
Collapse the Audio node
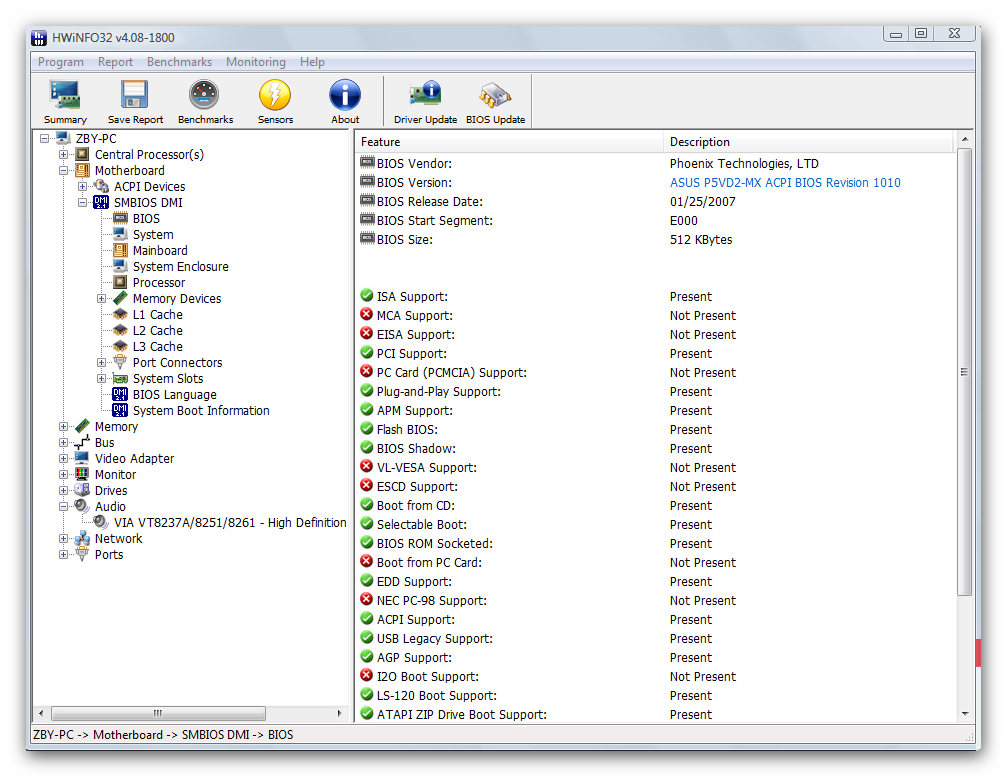point(64,506)
